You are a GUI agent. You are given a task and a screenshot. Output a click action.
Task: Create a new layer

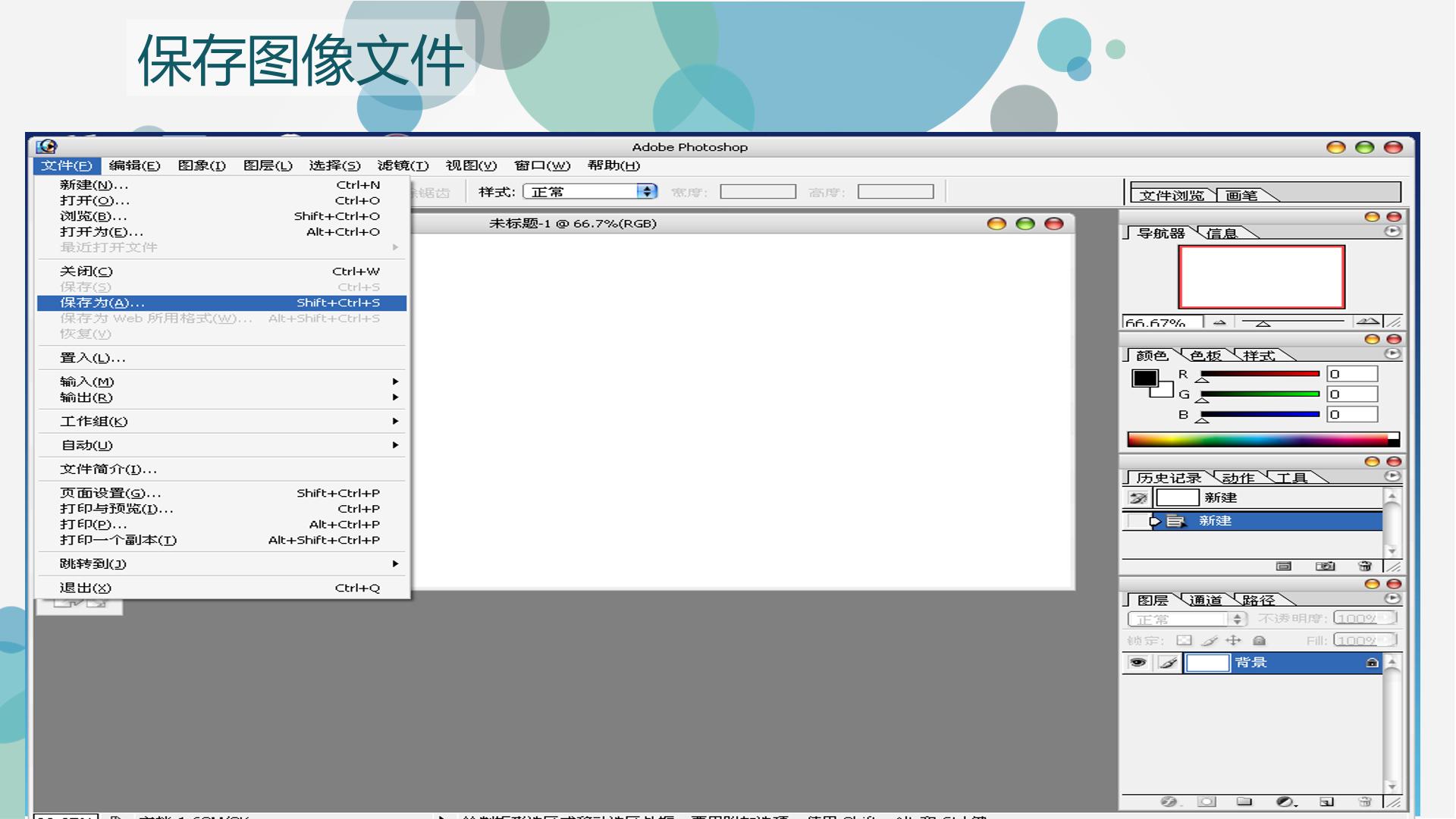(x=1326, y=802)
